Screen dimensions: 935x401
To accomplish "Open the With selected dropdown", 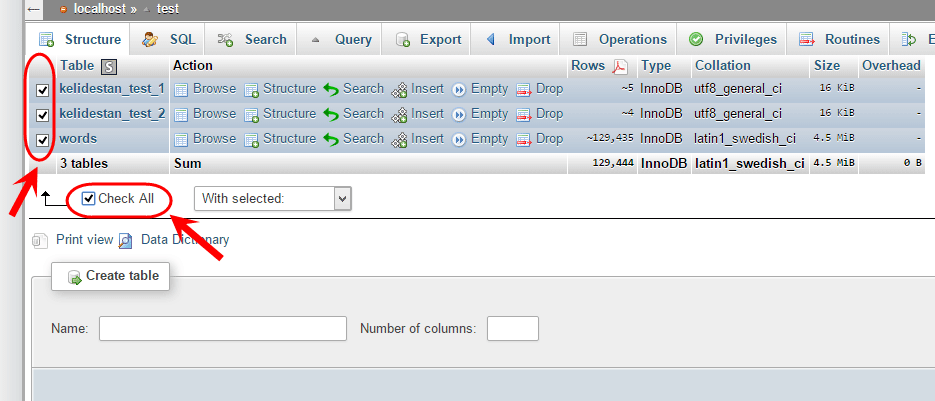I will pyautogui.click(x=273, y=199).
